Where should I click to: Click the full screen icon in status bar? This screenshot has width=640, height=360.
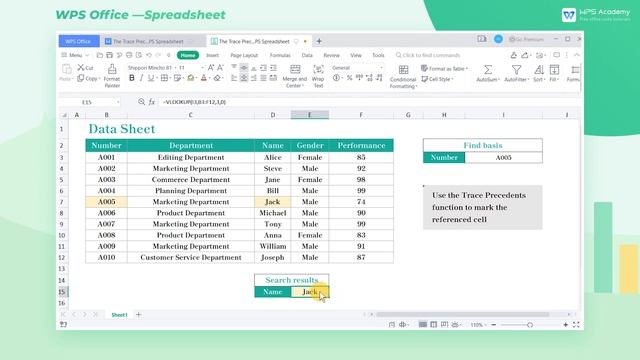576,325
